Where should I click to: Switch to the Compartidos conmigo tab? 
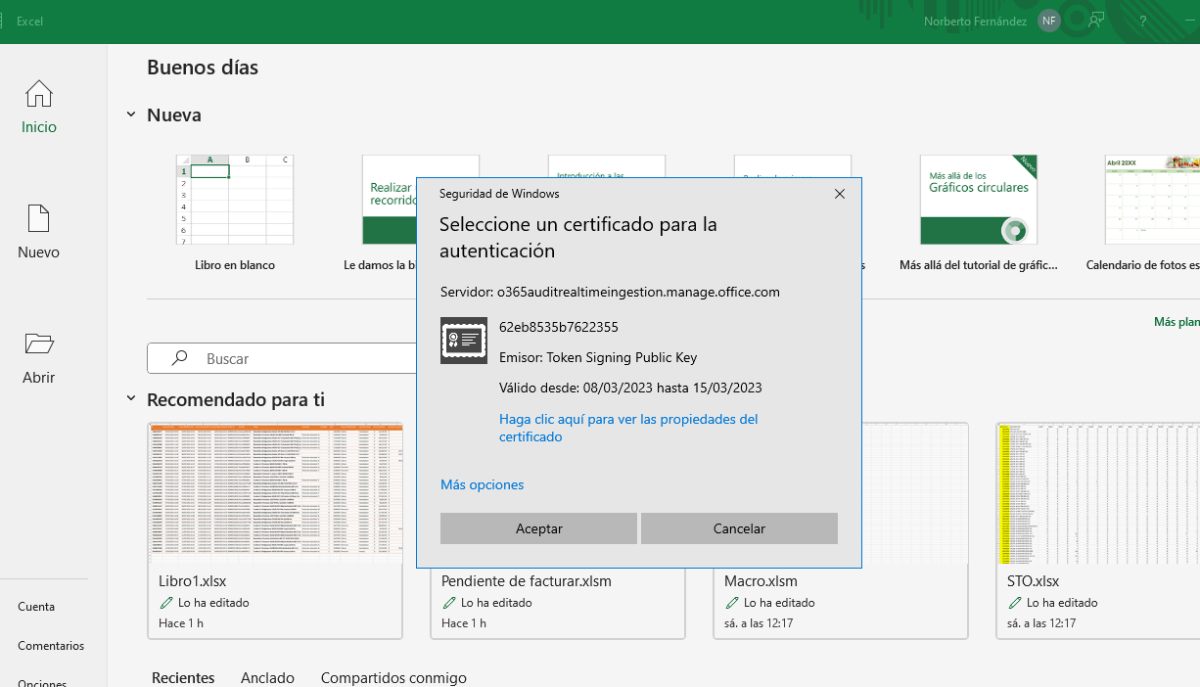393,677
